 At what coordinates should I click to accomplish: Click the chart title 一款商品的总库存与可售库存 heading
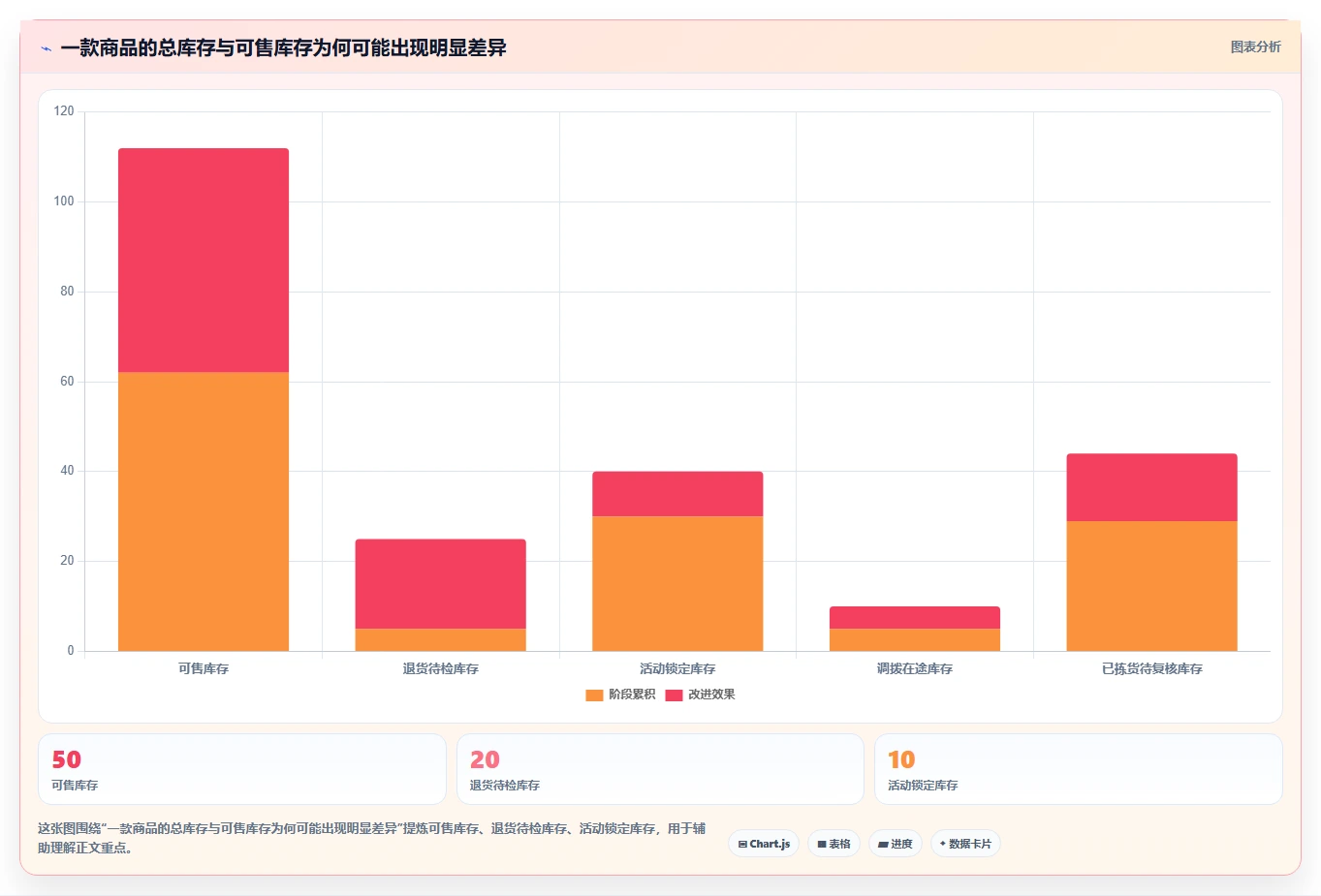(283, 47)
